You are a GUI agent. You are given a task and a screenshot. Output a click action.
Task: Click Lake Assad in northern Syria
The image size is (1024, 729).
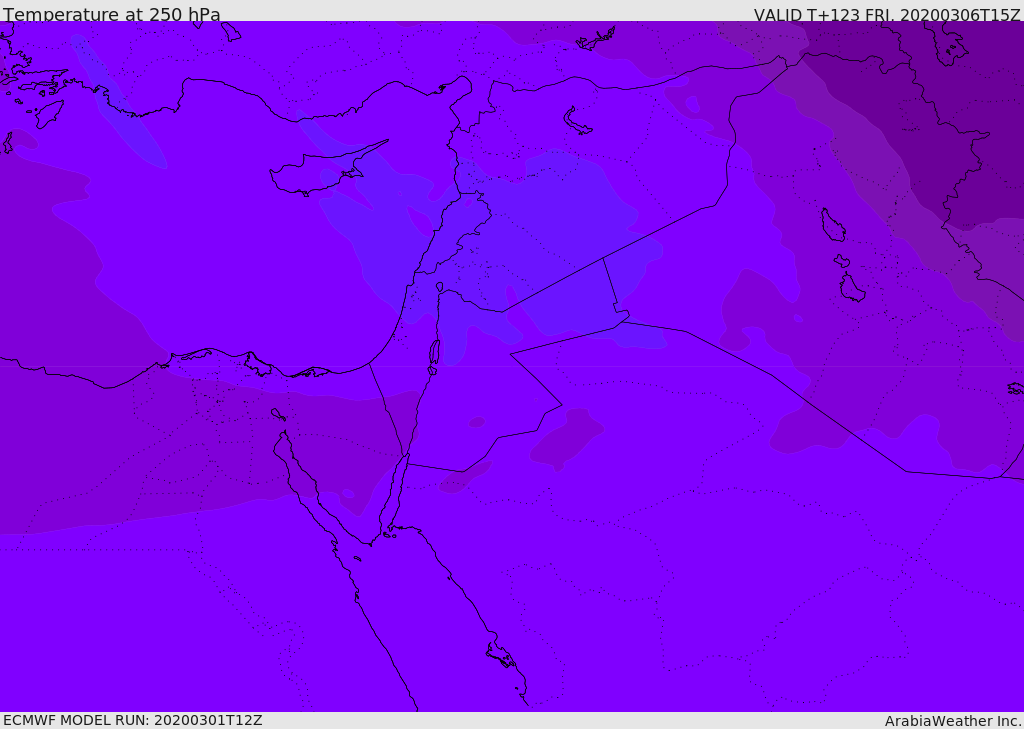577,121
